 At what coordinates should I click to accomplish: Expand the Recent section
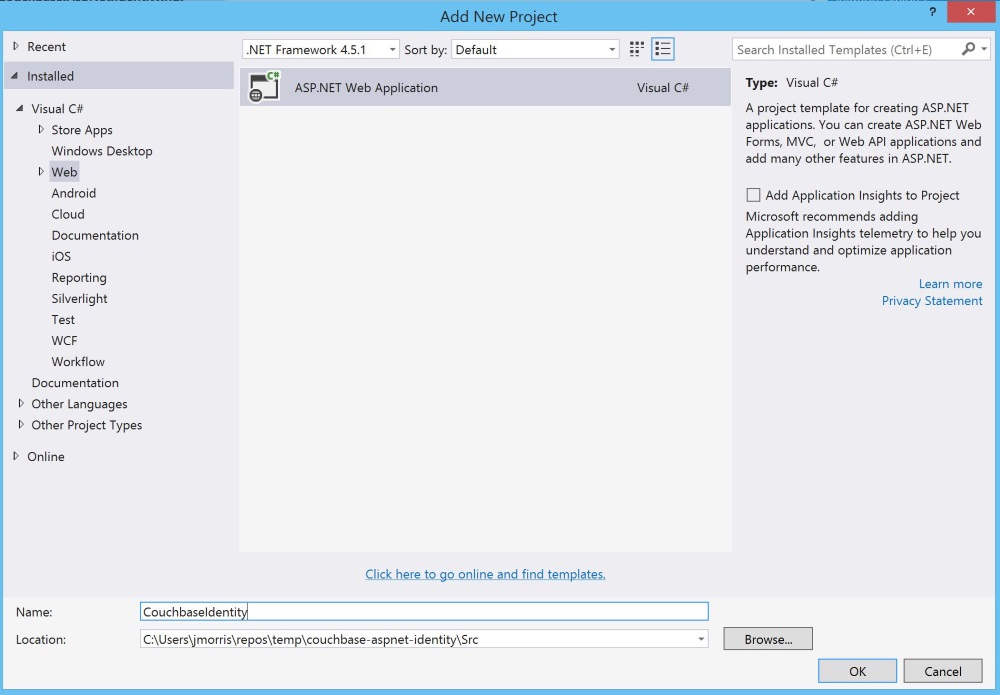(16, 47)
